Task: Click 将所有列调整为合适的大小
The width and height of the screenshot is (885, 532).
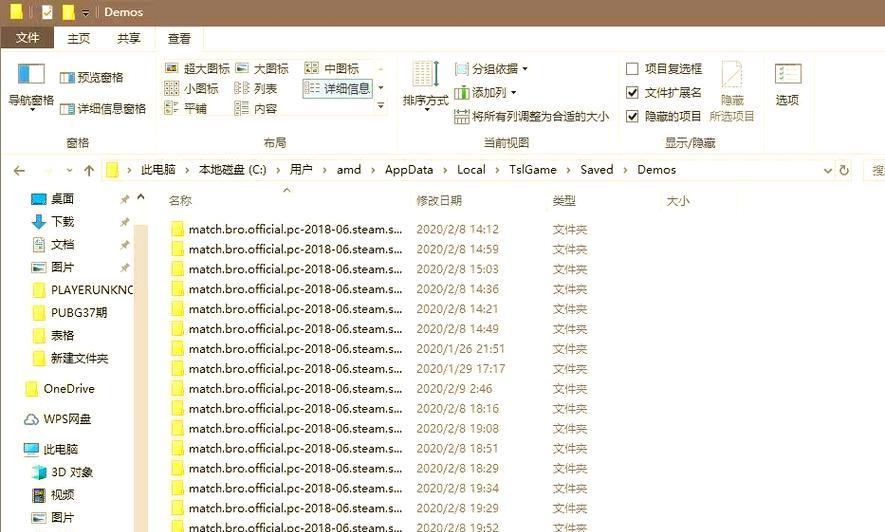Action: [x=532, y=116]
